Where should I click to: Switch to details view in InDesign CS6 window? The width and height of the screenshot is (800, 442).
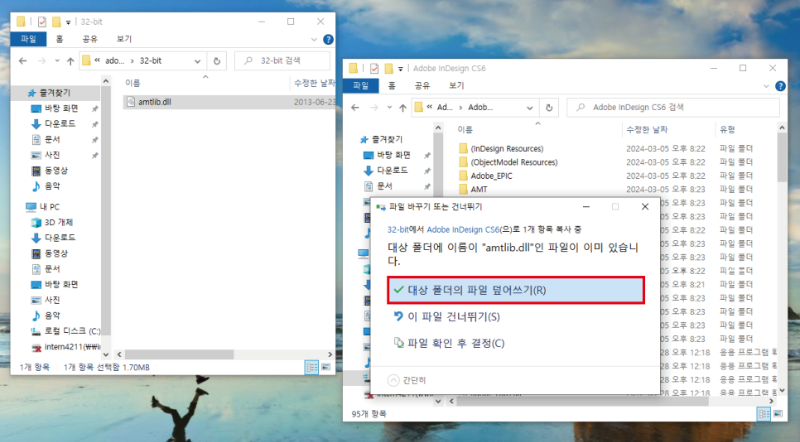click(x=764, y=414)
